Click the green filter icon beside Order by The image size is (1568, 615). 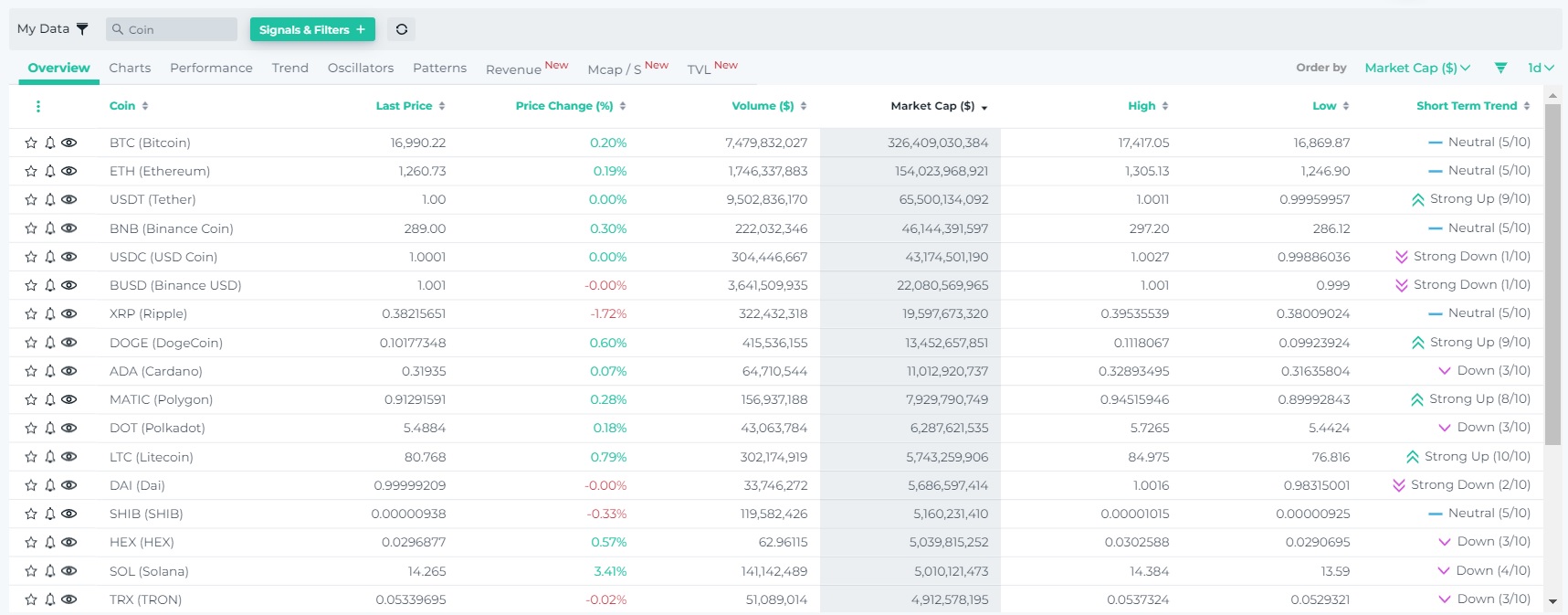(x=1500, y=68)
